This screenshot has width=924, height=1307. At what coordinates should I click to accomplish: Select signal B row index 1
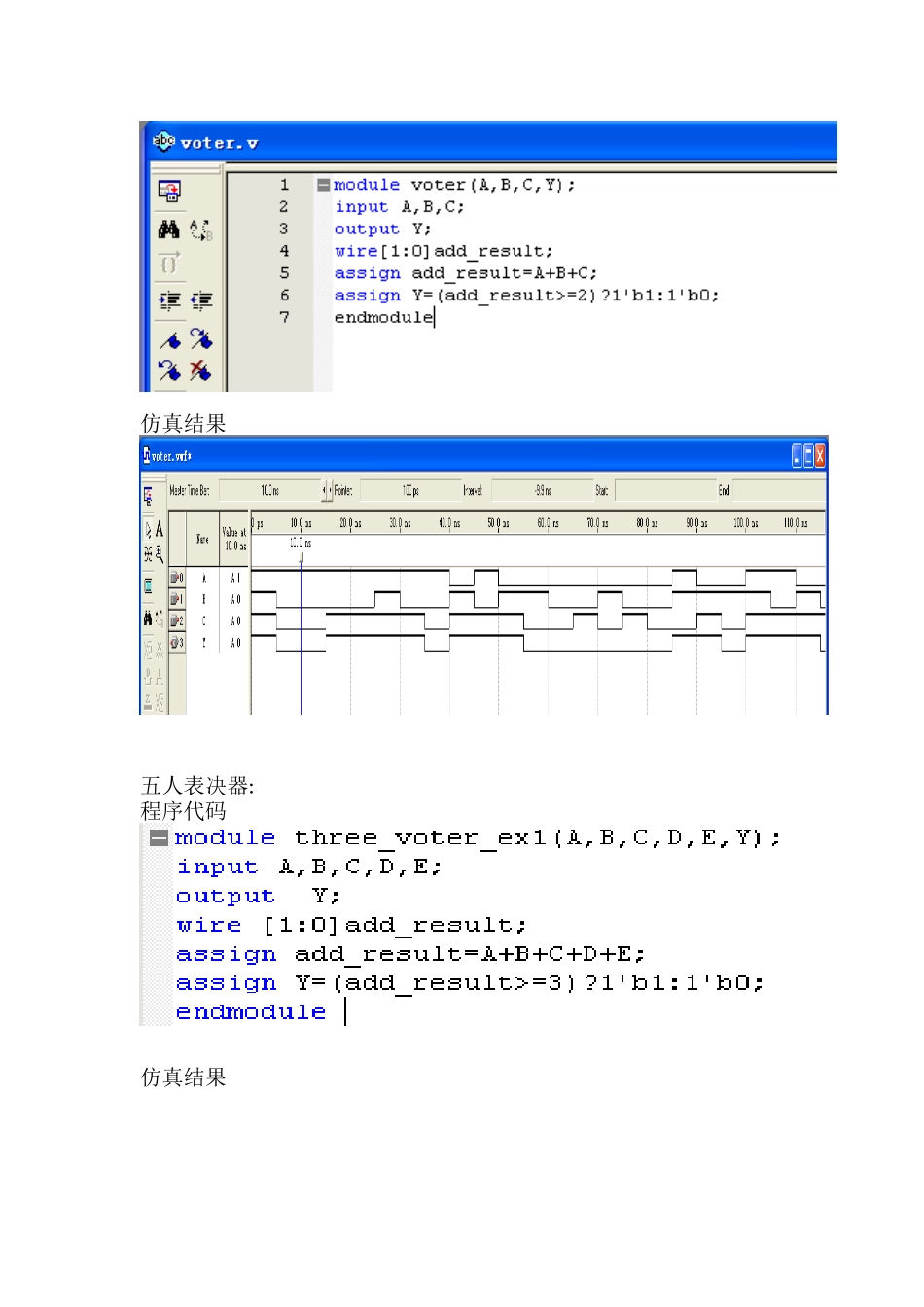coord(177,599)
